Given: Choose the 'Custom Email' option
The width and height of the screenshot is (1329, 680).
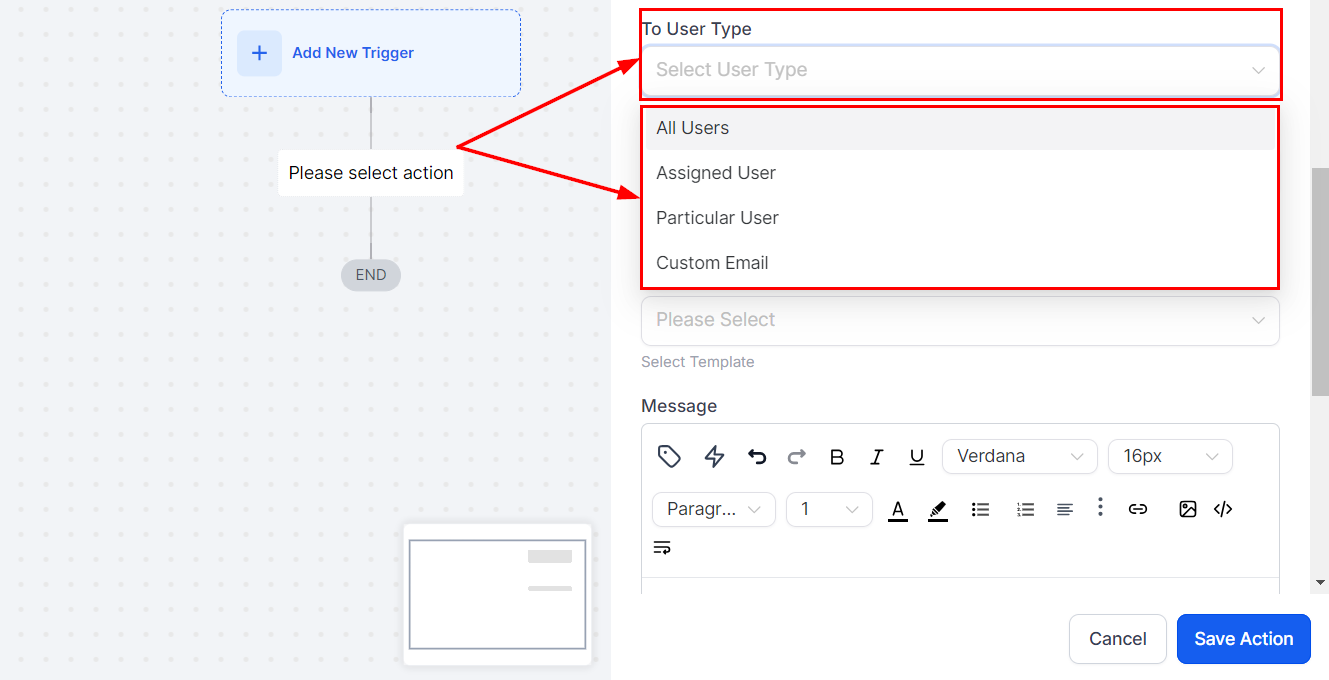Looking at the screenshot, I should [712, 263].
